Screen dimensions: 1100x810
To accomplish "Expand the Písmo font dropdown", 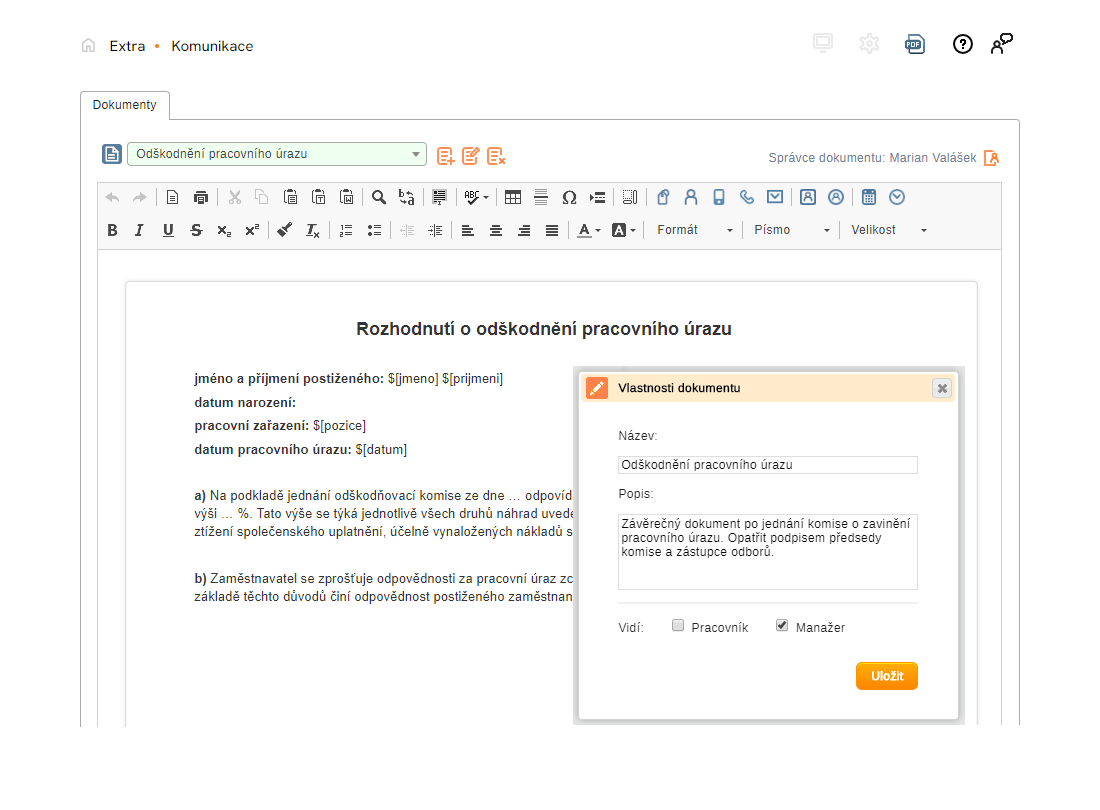I will [x=792, y=230].
